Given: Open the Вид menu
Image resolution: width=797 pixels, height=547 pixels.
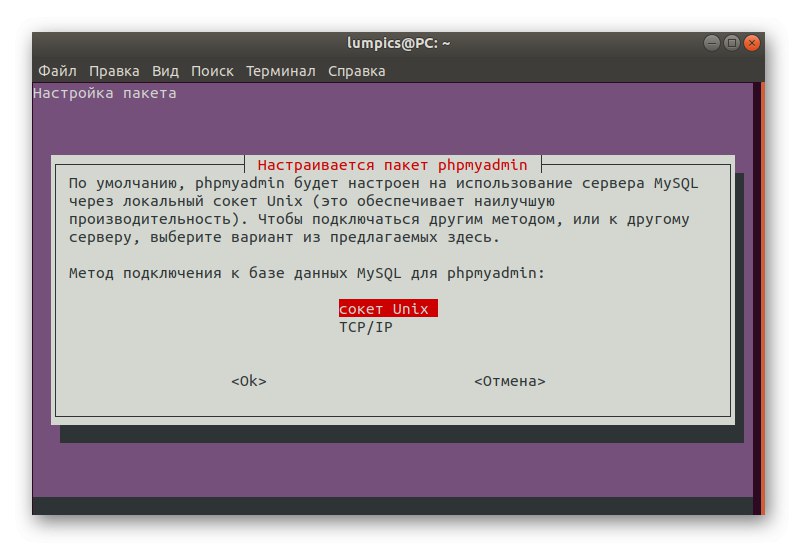Looking at the screenshot, I should pyautogui.click(x=165, y=71).
